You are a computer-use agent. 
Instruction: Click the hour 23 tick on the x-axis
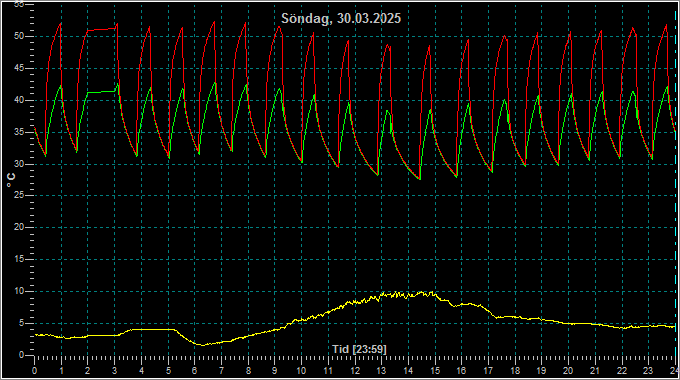tap(648, 371)
